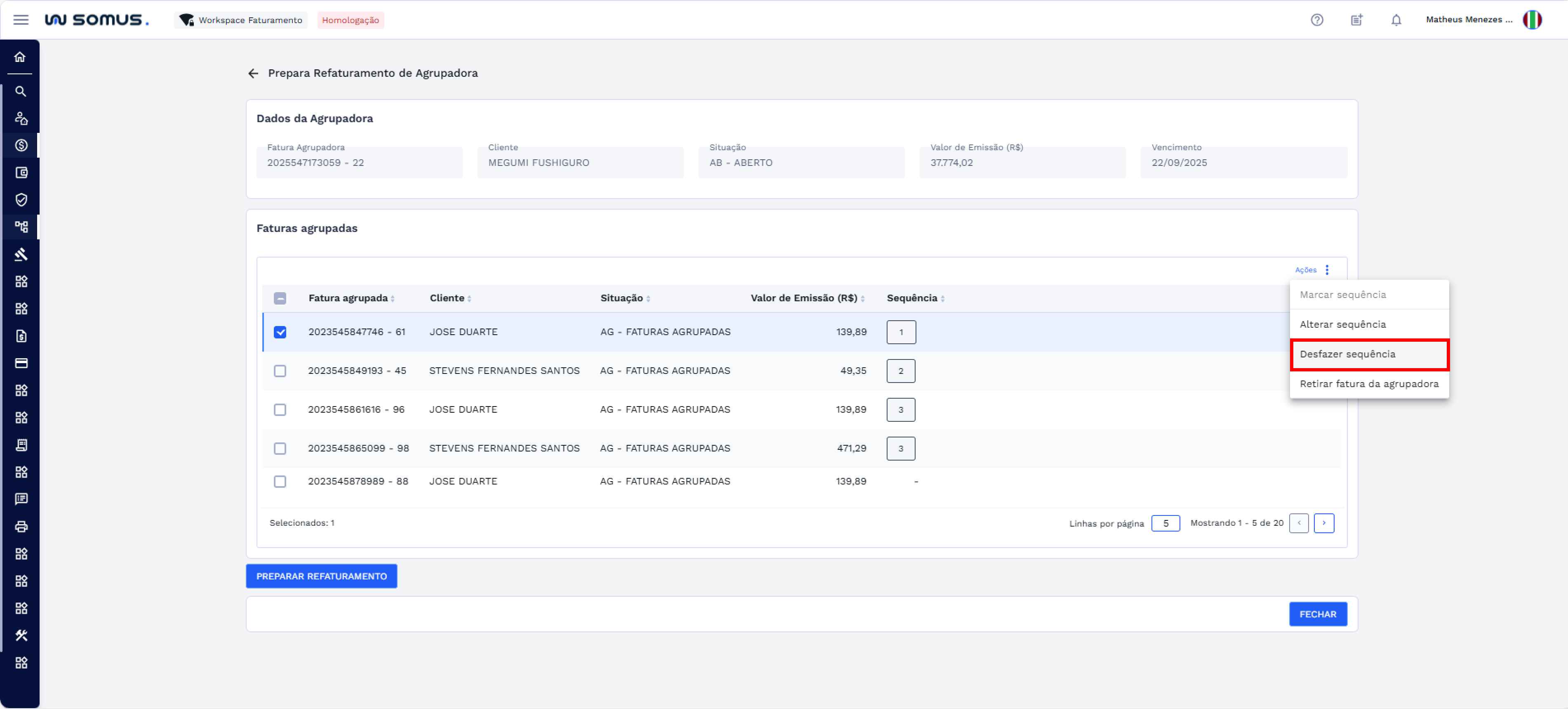Open the hamburger menu icon
This screenshot has height=709, width=1568.
[21, 19]
